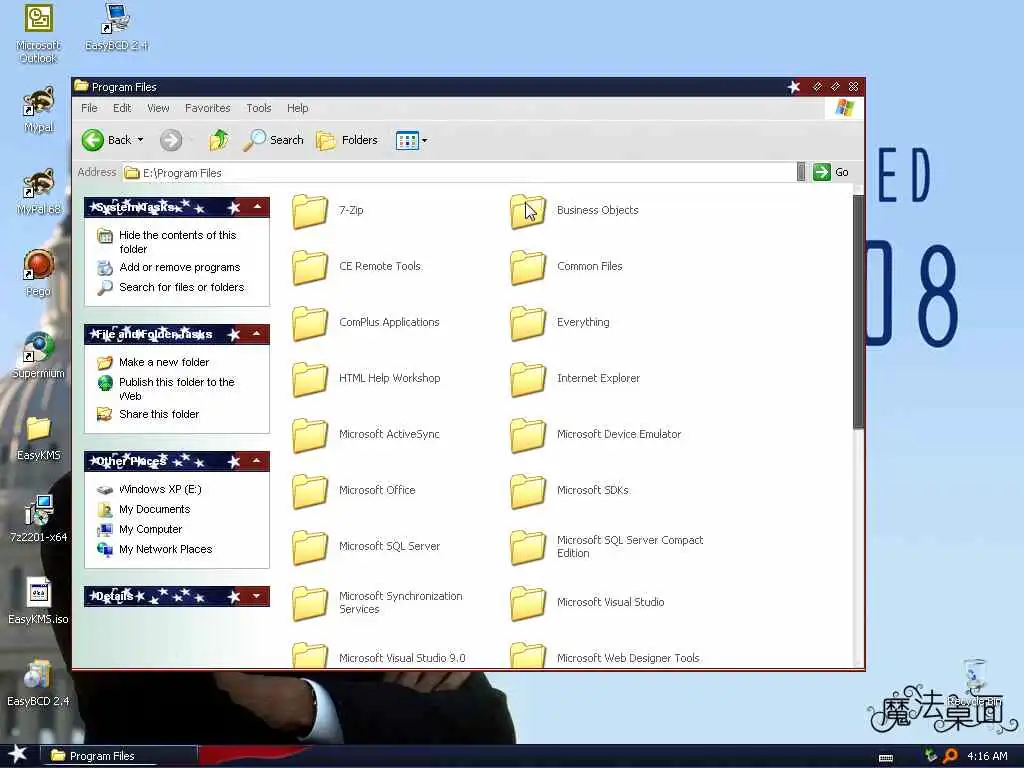
Task: Collapse the File and Folder Tasks panel
Action: pyautogui.click(x=257, y=334)
